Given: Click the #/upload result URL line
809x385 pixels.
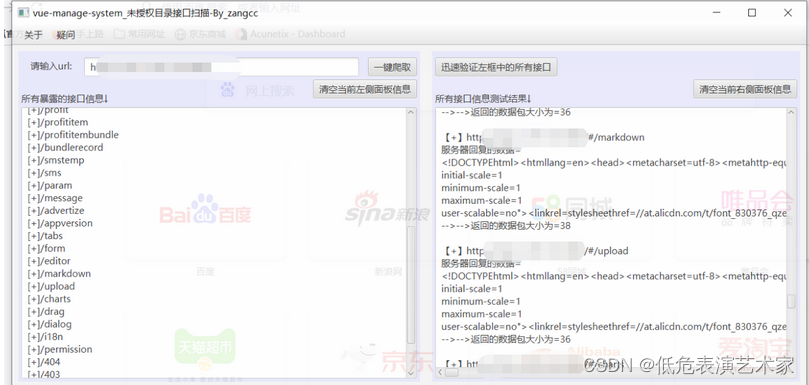Looking at the screenshot, I should [536, 251].
